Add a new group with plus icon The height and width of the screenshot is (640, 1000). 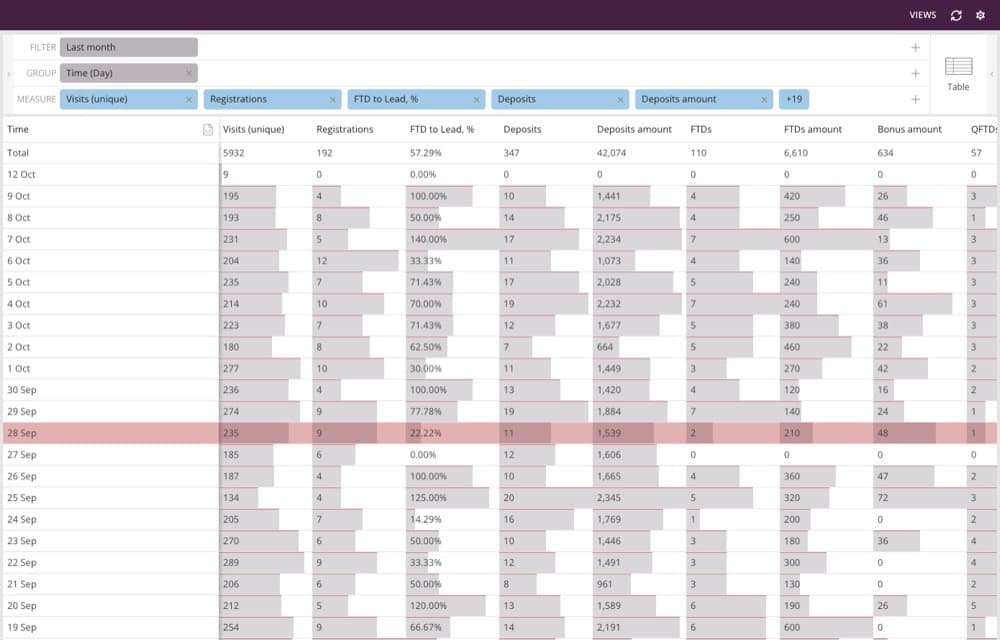[915, 73]
